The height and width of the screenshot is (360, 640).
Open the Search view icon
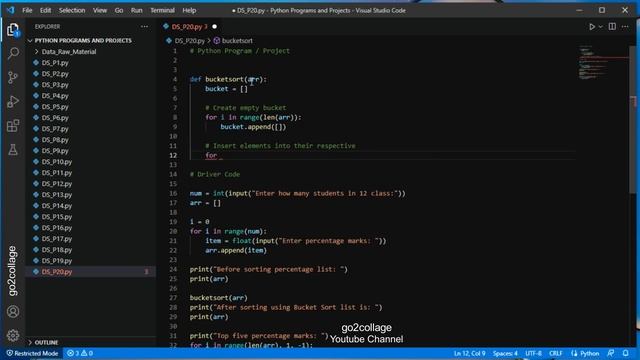[x=13, y=53]
